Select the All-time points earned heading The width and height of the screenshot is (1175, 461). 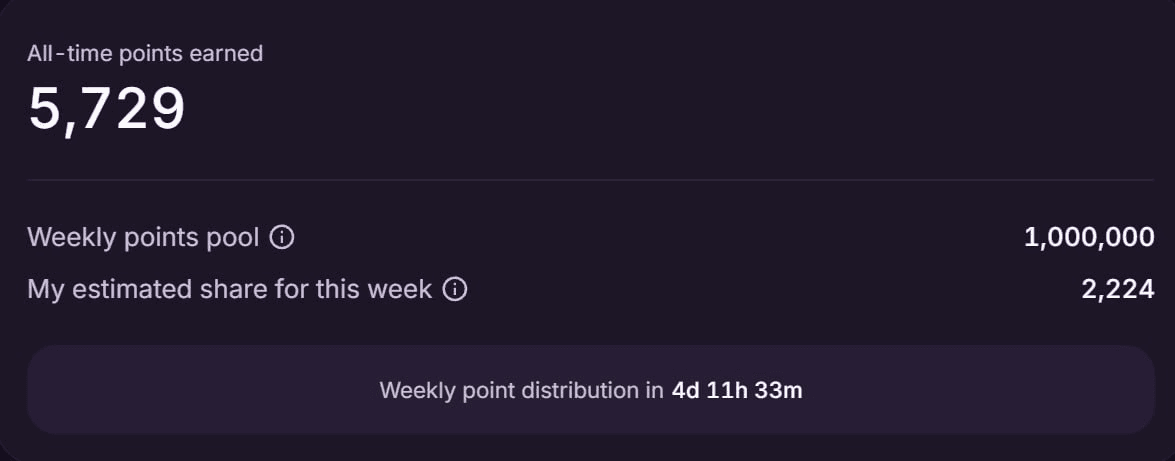pyautogui.click(x=145, y=53)
